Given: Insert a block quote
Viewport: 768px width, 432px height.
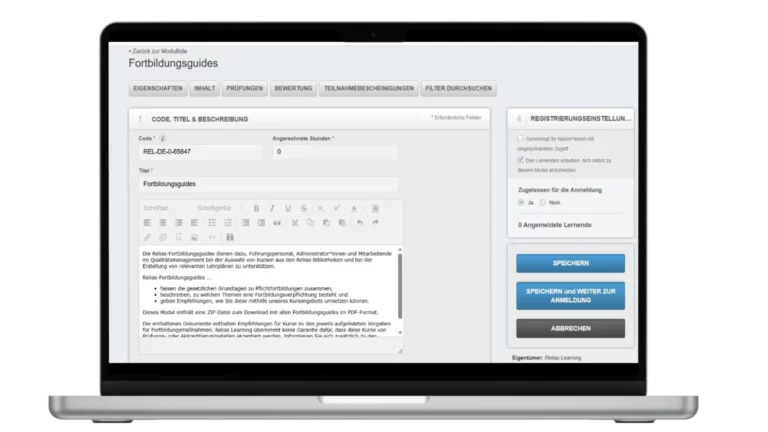Looking at the screenshot, I should (277, 223).
